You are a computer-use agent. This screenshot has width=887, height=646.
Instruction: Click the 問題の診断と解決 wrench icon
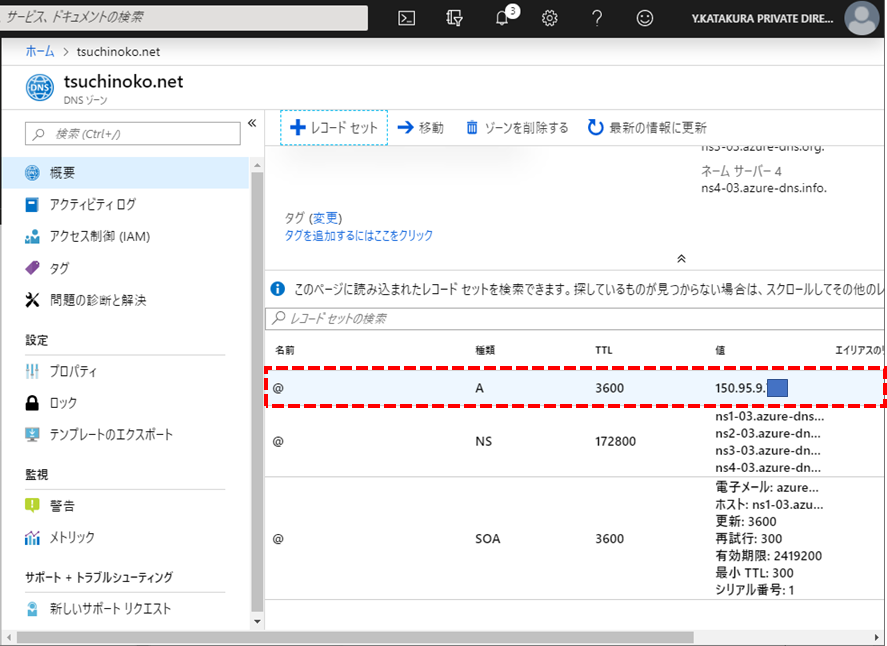(x=32, y=300)
